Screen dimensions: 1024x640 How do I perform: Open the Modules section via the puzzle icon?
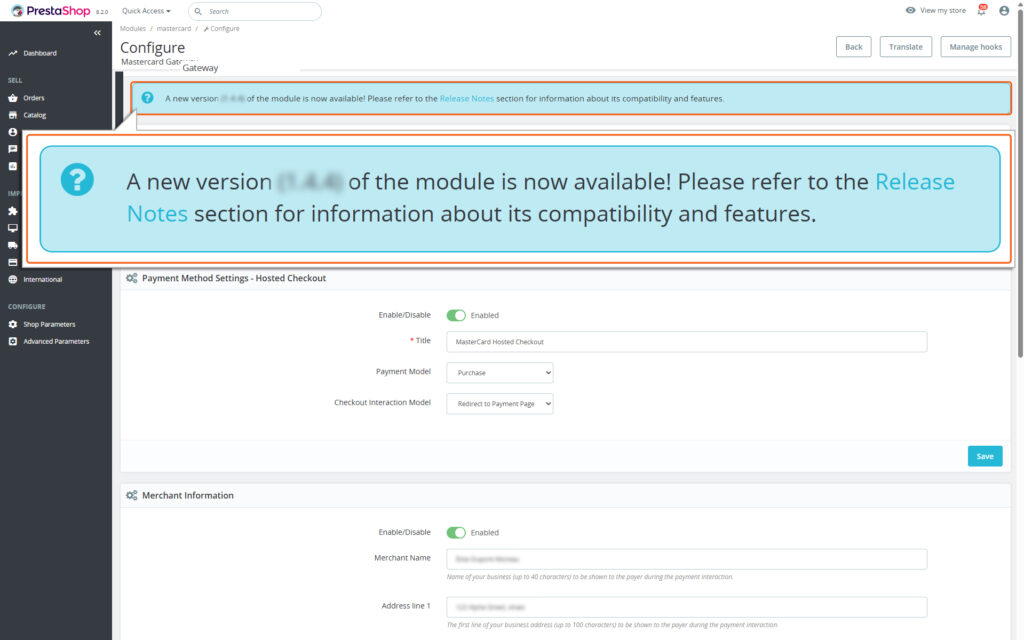tap(12, 210)
